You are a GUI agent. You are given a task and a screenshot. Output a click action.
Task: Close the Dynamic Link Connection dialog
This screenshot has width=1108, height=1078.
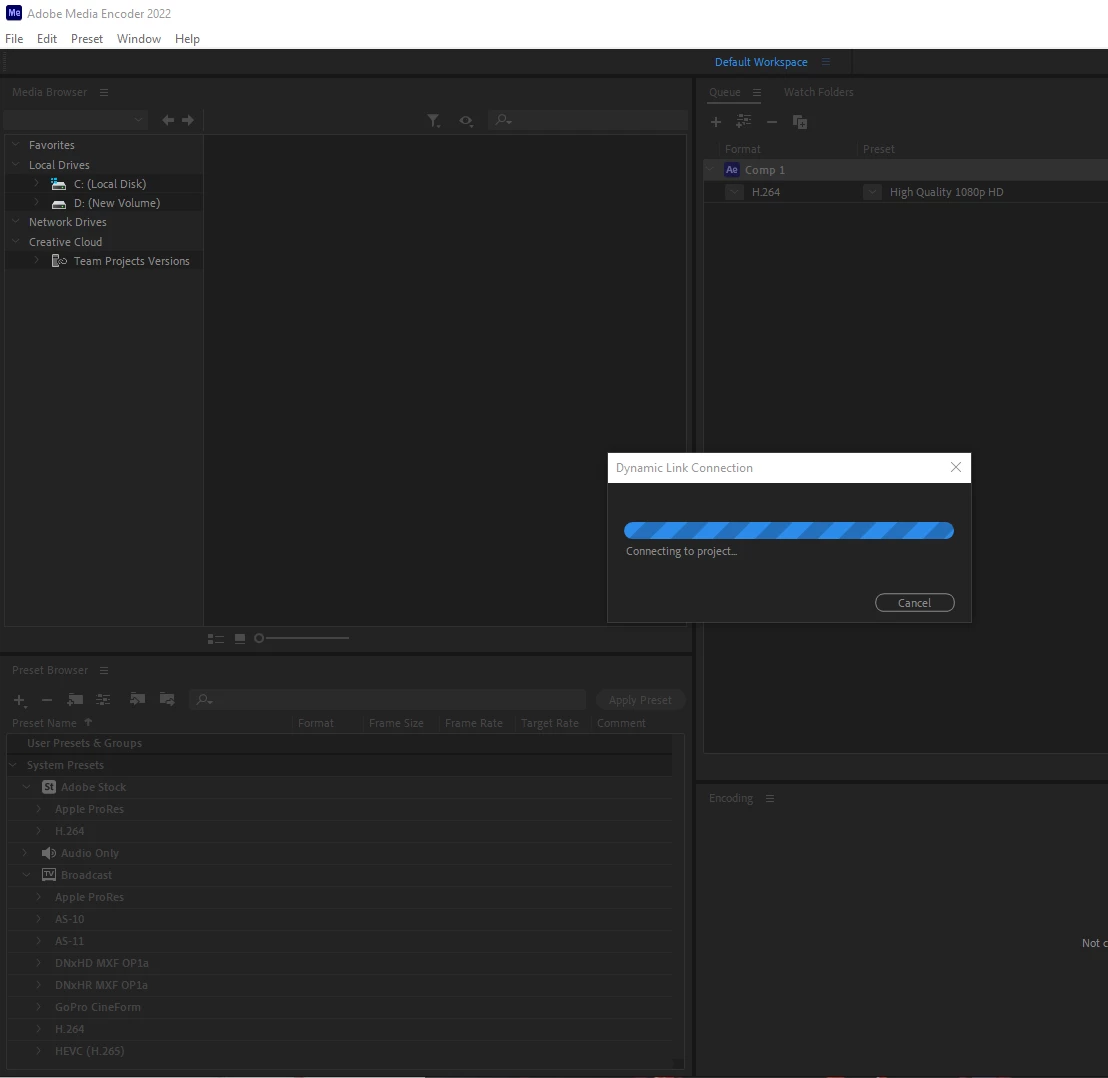point(955,468)
